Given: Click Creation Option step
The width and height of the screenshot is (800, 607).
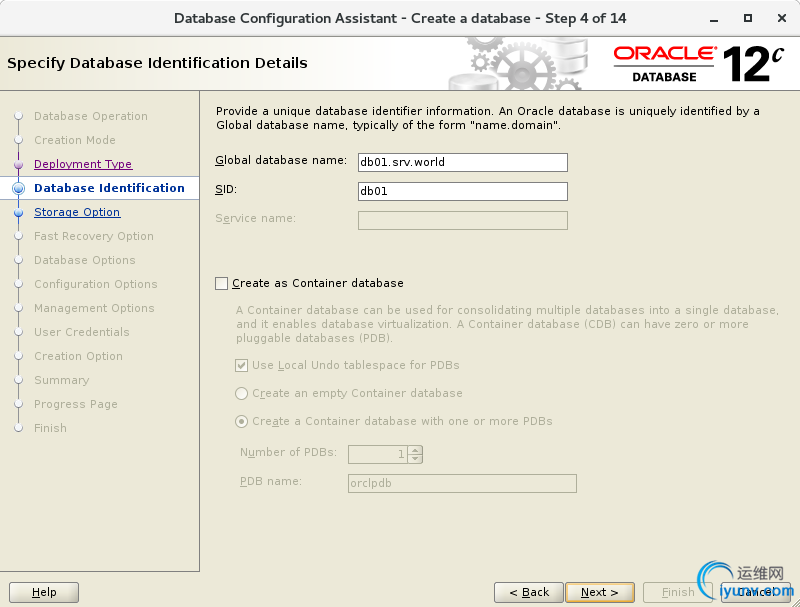Looking at the screenshot, I should pos(79,356).
